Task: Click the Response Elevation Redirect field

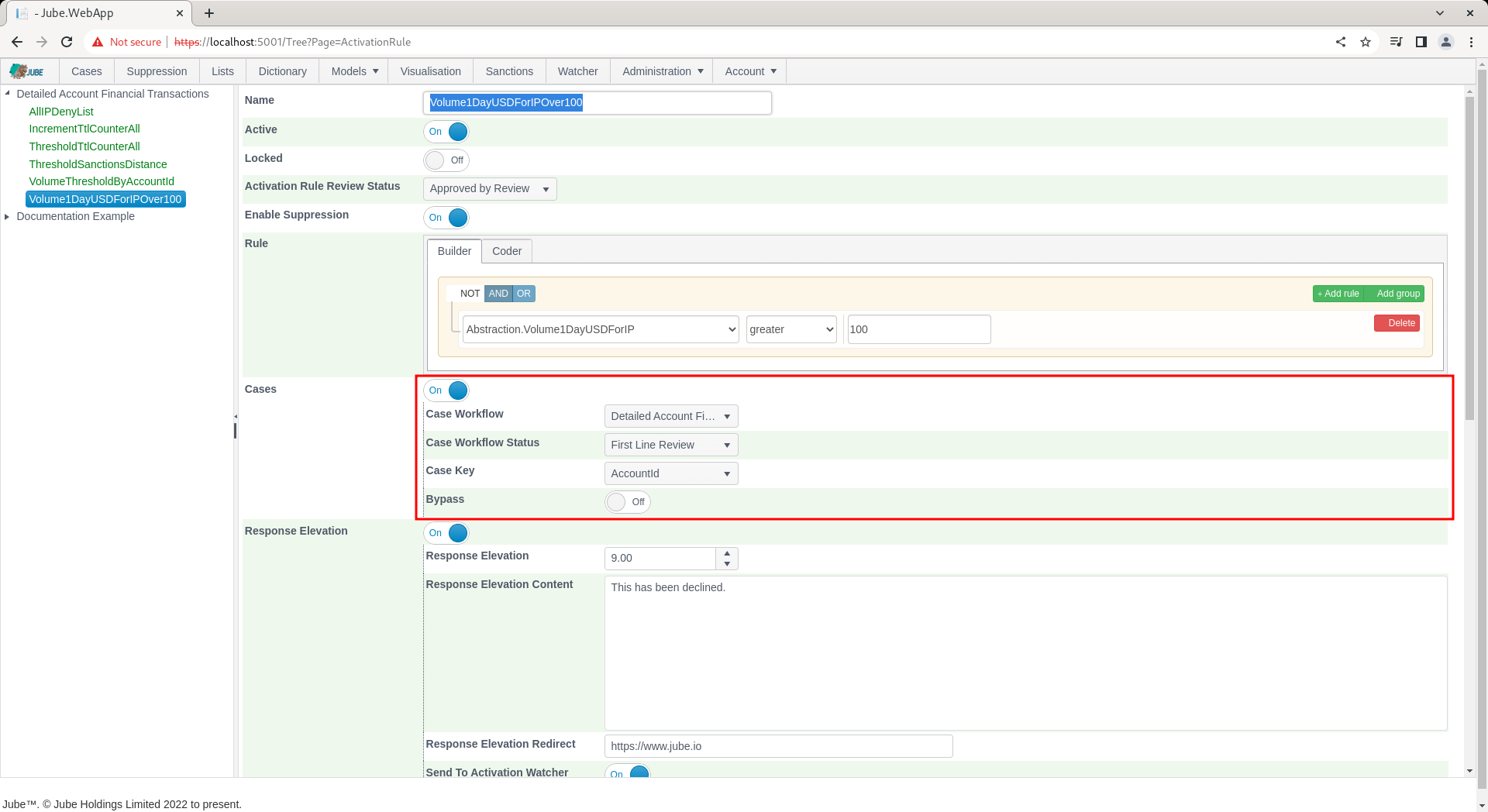Action: coord(778,746)
